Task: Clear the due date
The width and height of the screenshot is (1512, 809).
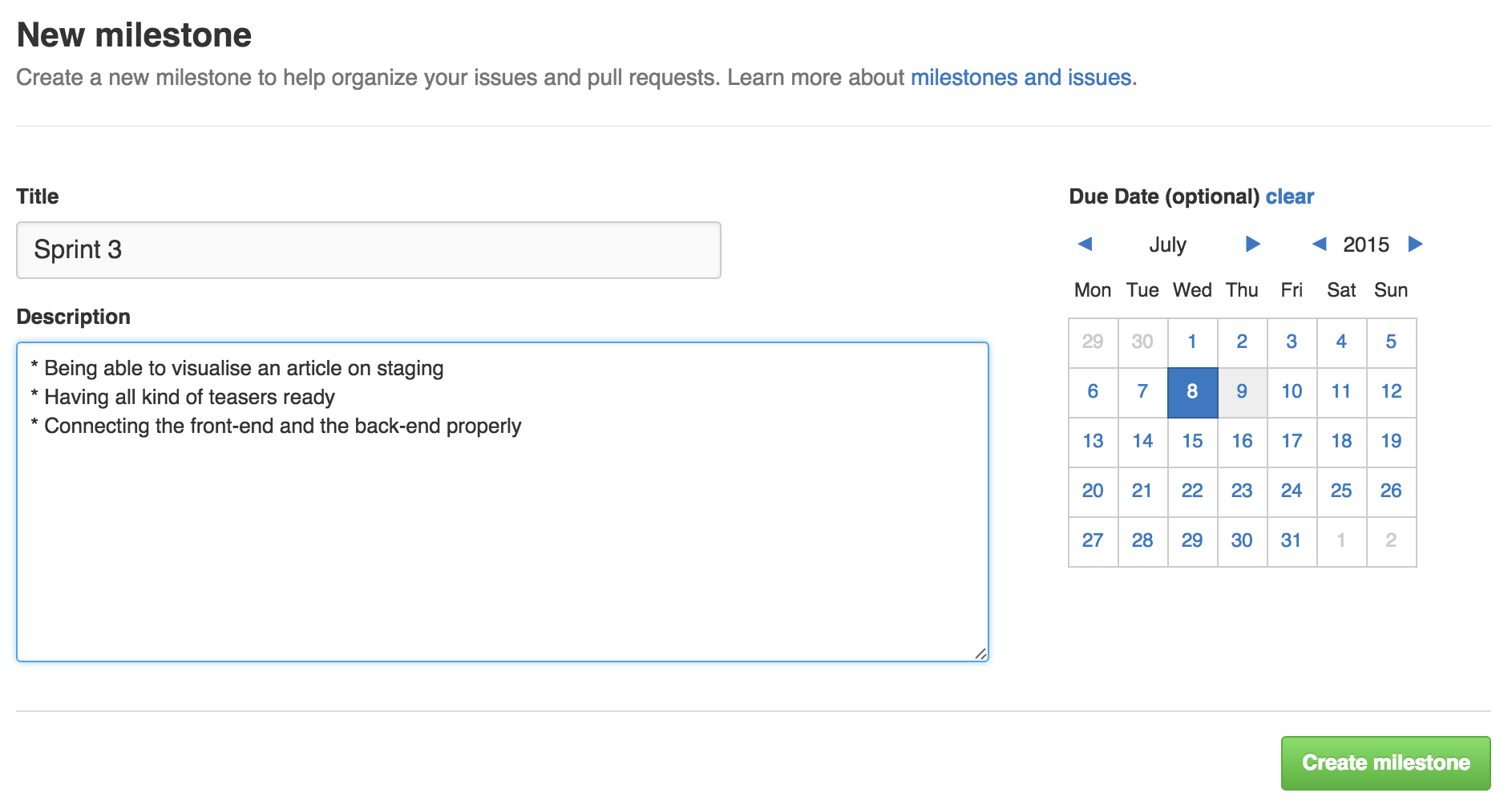Action: click(x=1289, y=196)
